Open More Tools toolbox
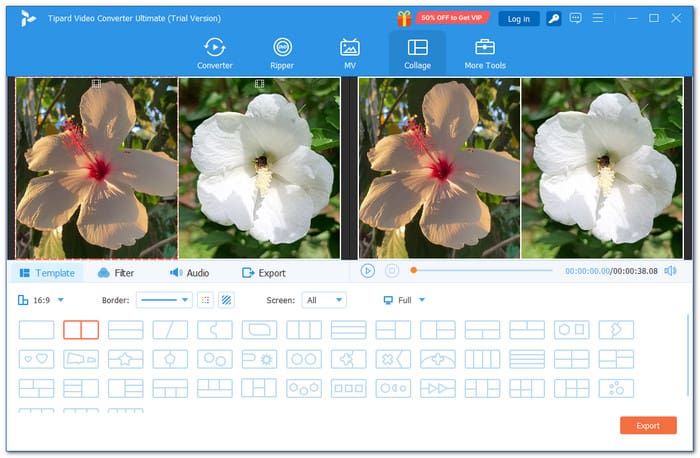 (485, 53)
